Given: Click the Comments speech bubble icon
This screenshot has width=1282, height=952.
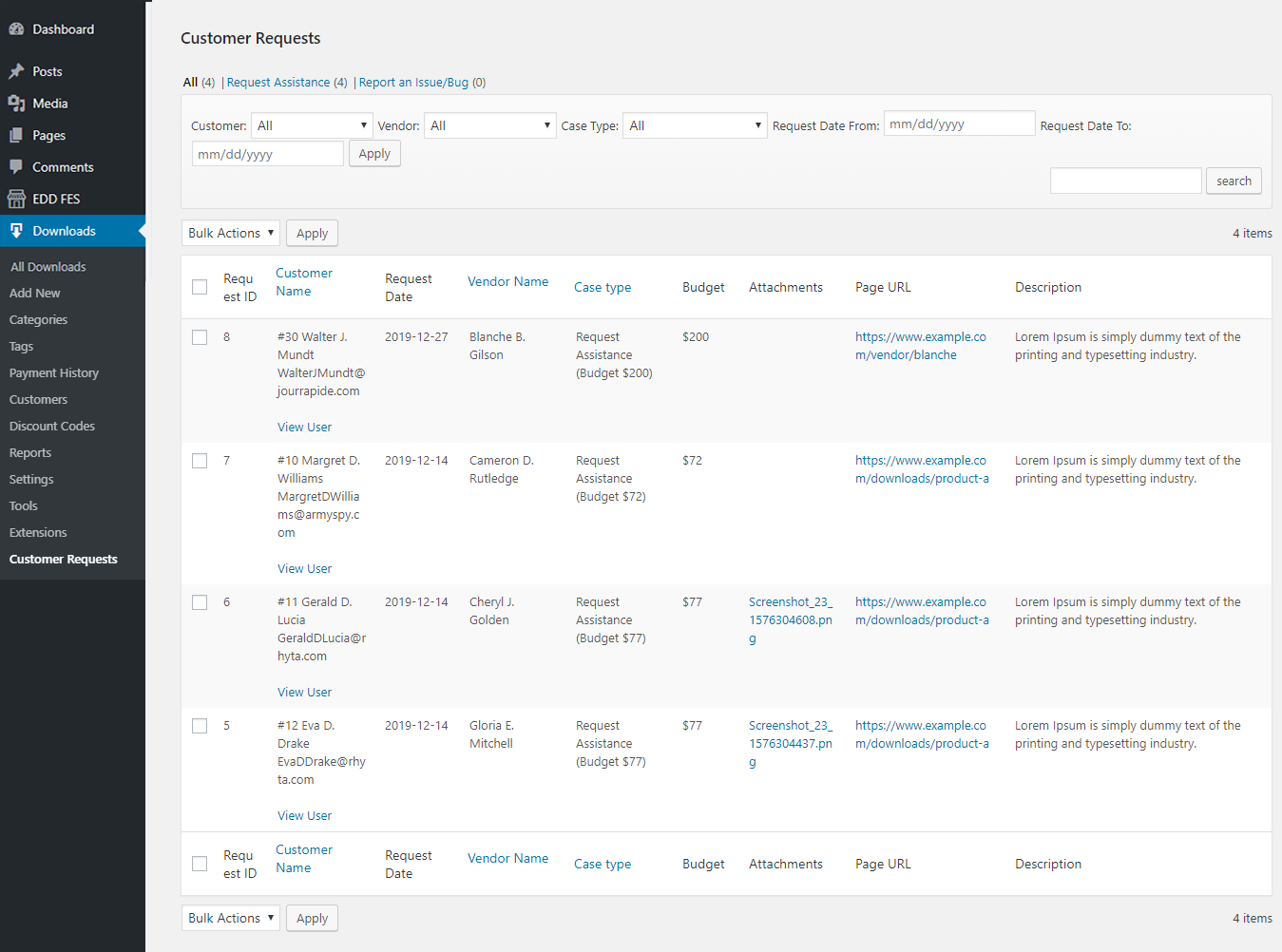Looking at the screenshot, I should (16, 167).
